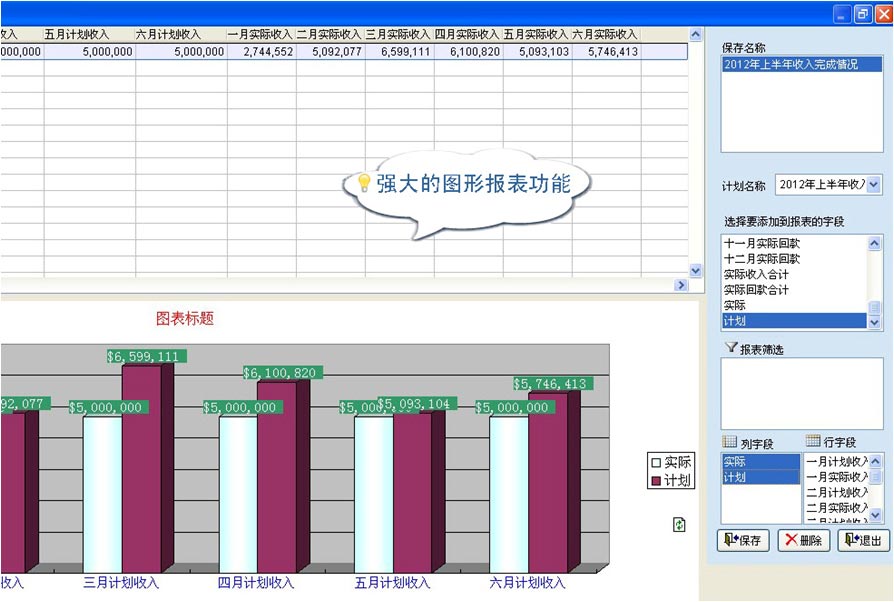Click the 六月计划收入 column header
Image resolution: width=894 pixels, height=602 pixels.
click(x=181, y=35)
